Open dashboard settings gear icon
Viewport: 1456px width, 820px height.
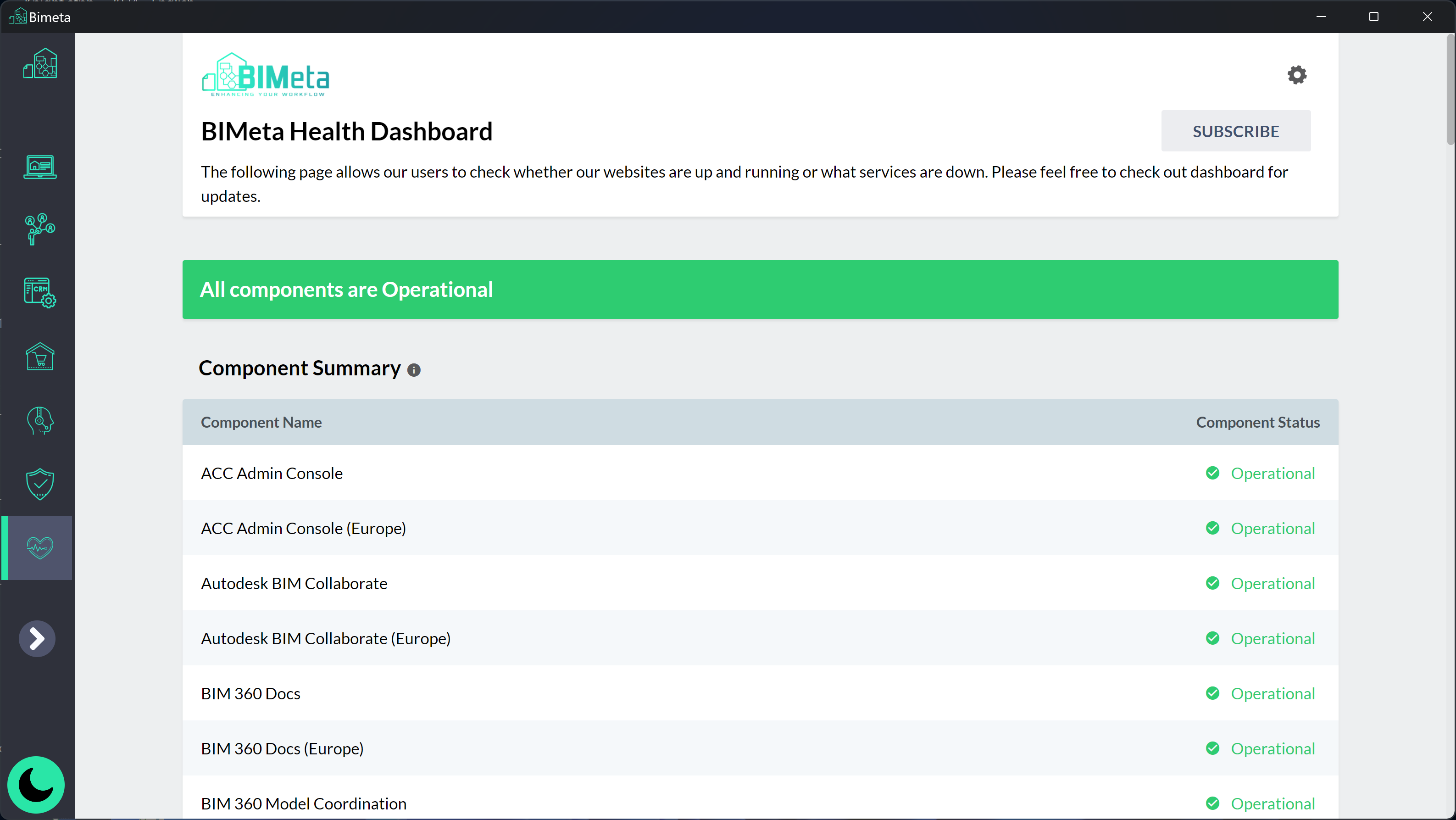coord(1297,75)
